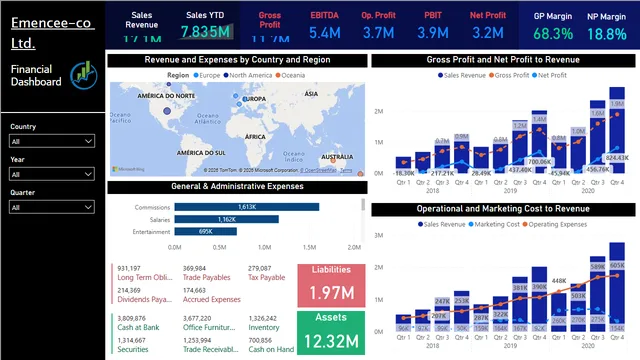The height and width of the screenshot is (360, 640).
Task: Click Gross Profit and Net Profit to Revenue header
Action: coord(503,60)
